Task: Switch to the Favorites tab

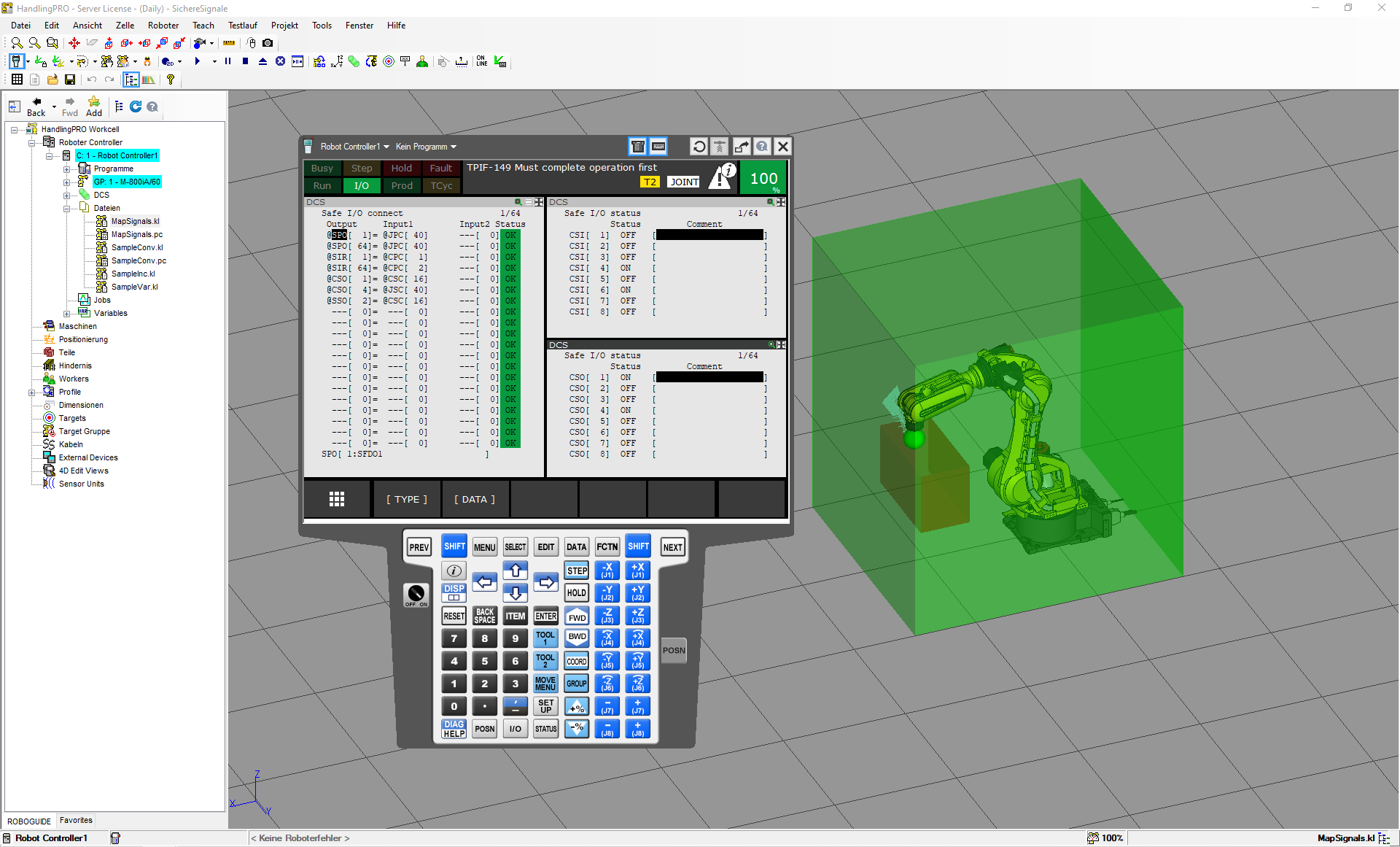Action: (x=76, y=821)
